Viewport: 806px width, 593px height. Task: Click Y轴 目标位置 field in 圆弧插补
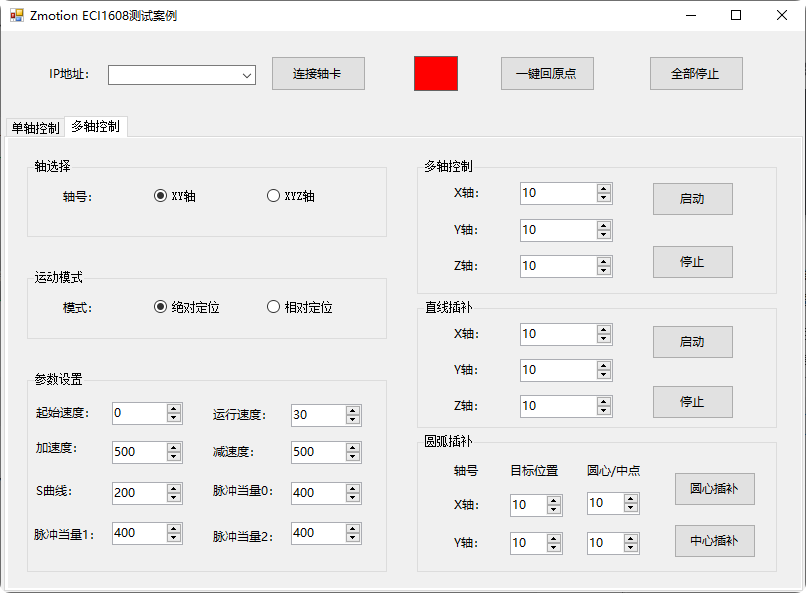(x=528, y=543)
